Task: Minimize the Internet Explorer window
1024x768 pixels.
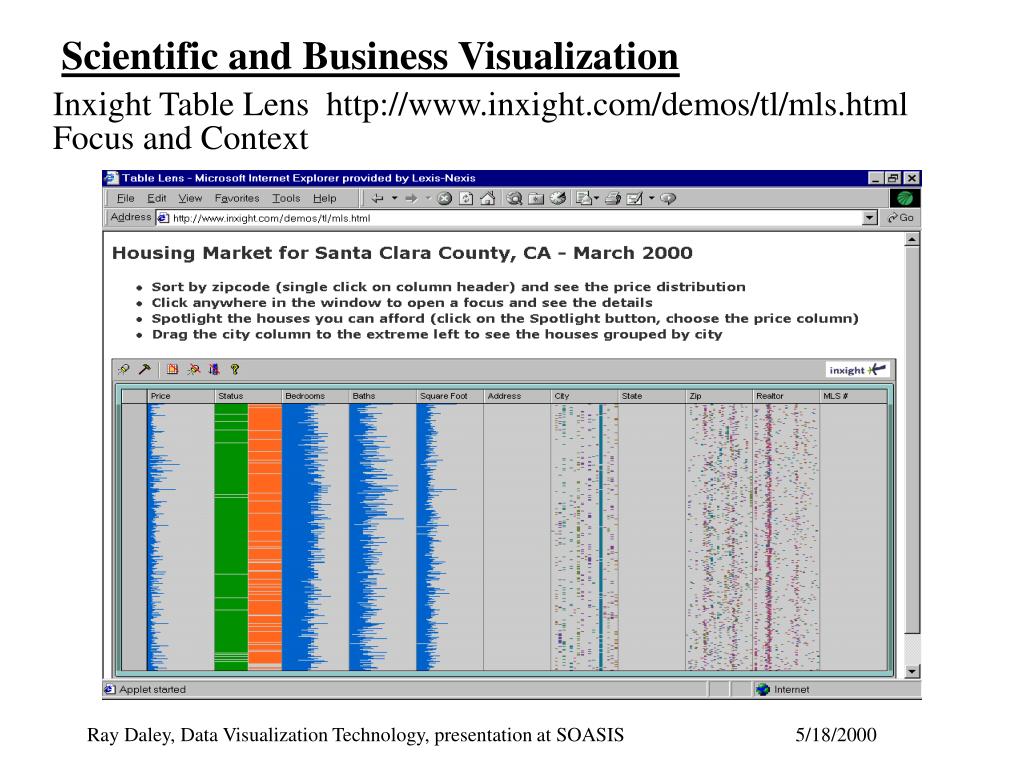Action: (877, 178)
